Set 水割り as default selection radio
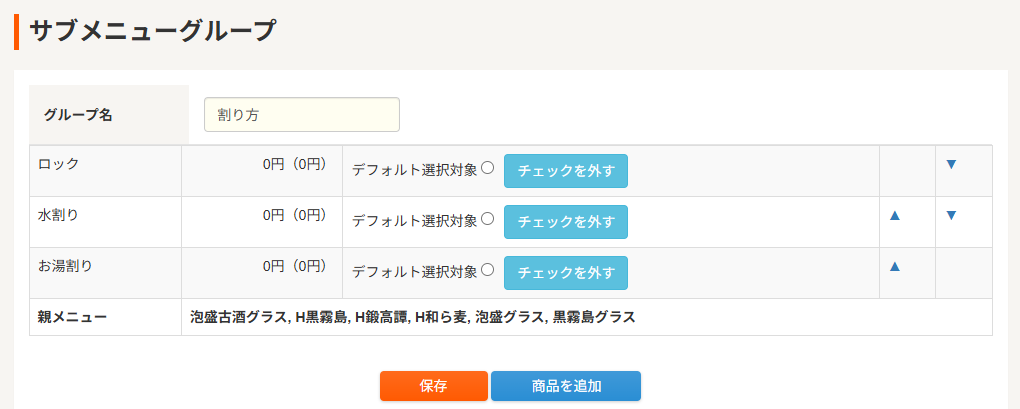Viewport: 1020px width, 409px height. pyautogui.click(x=488, y=219)
